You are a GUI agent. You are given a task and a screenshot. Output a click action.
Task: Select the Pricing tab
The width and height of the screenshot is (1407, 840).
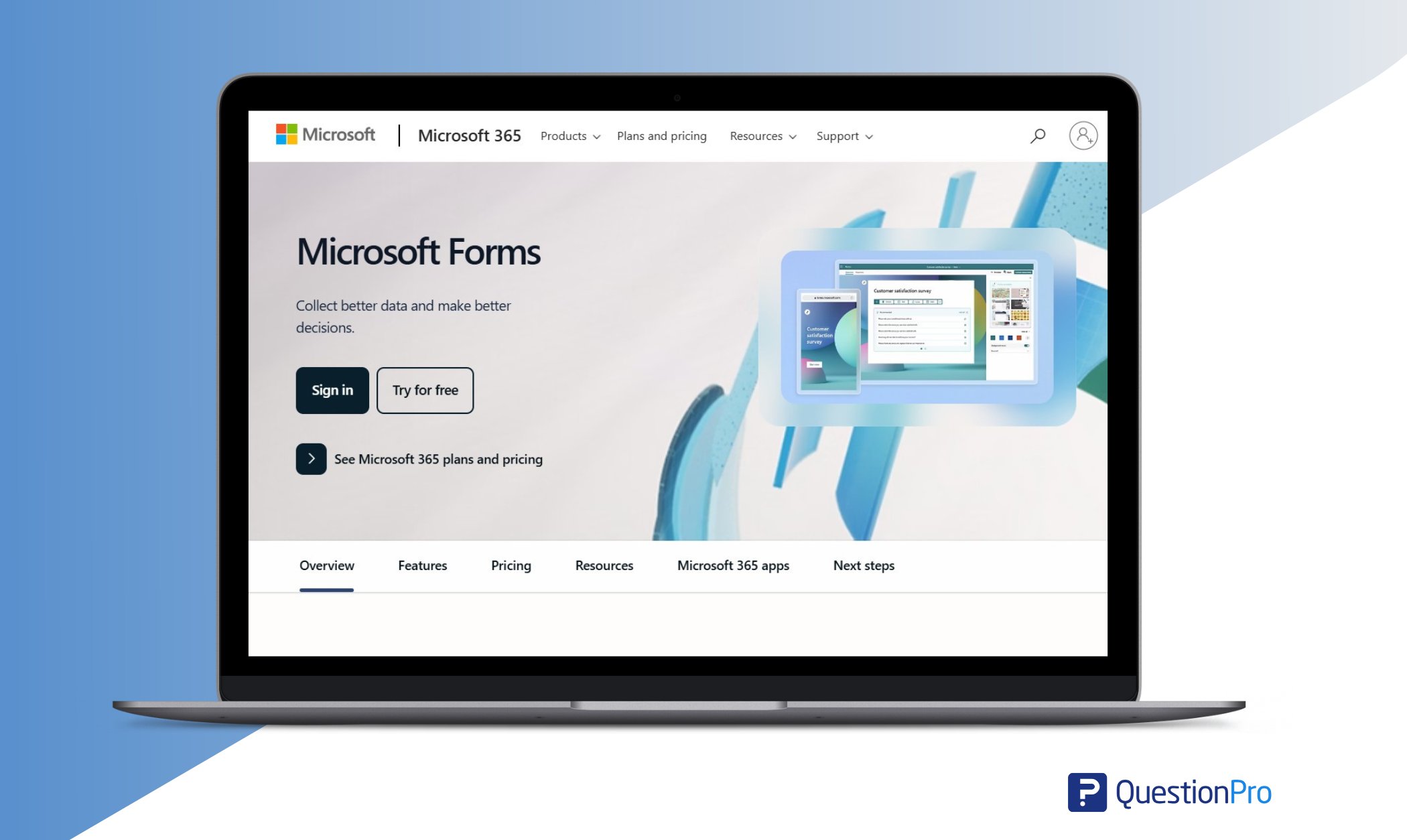pyautogui.click(x=510, y=565)
